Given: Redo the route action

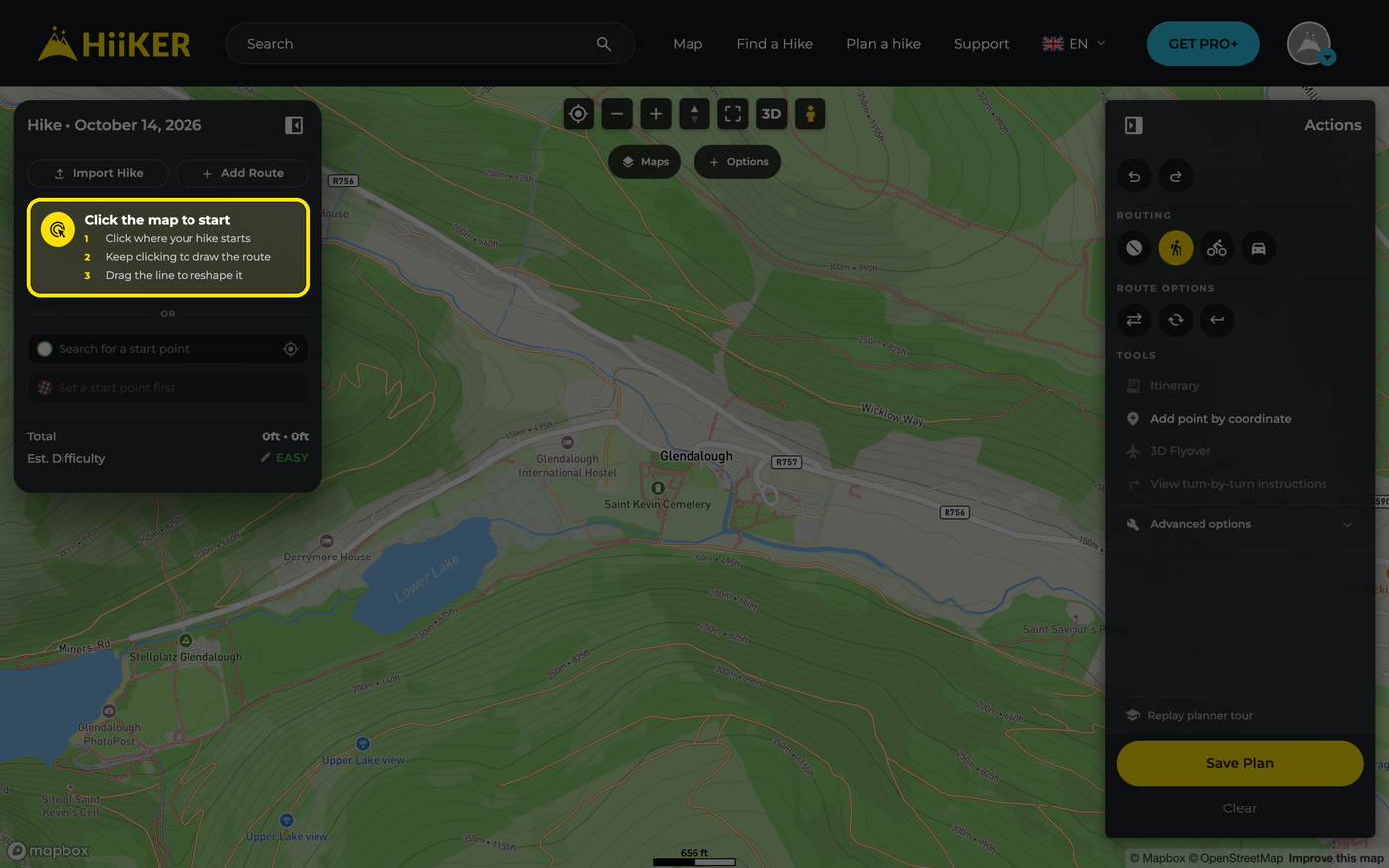Looking at the screenshot, I should coord(1176,177).
